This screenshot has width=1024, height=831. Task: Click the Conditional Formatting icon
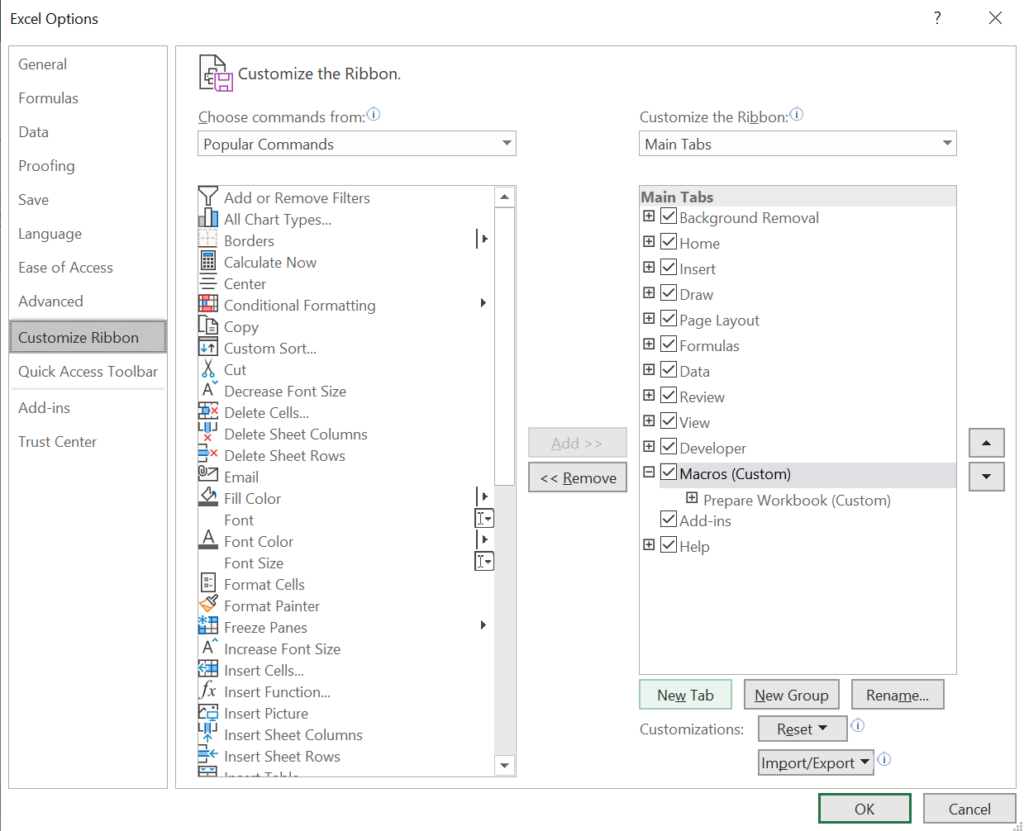[208, 304]
